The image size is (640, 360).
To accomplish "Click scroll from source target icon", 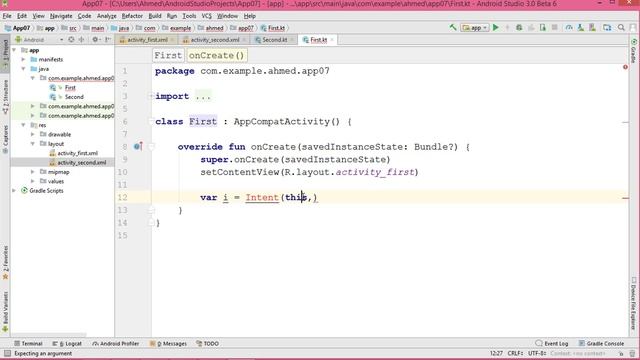I will (x=71, y=40).
